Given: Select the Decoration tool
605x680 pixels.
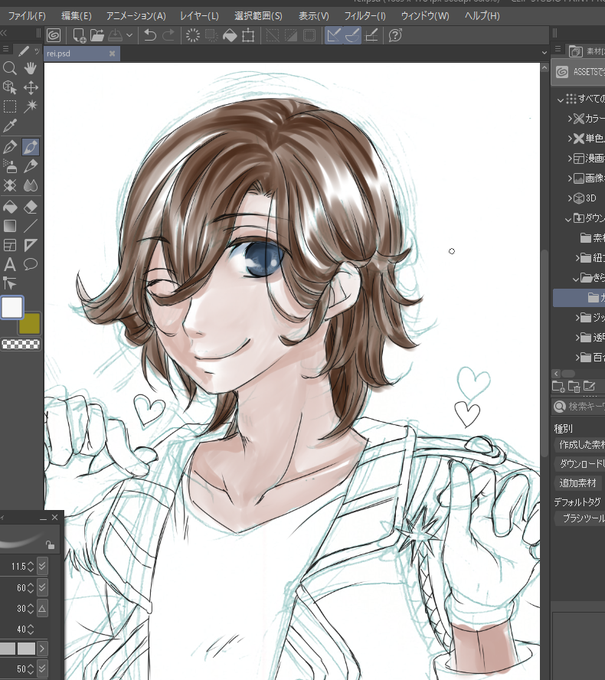Looking at the screenshot, I should pos(10,186).
